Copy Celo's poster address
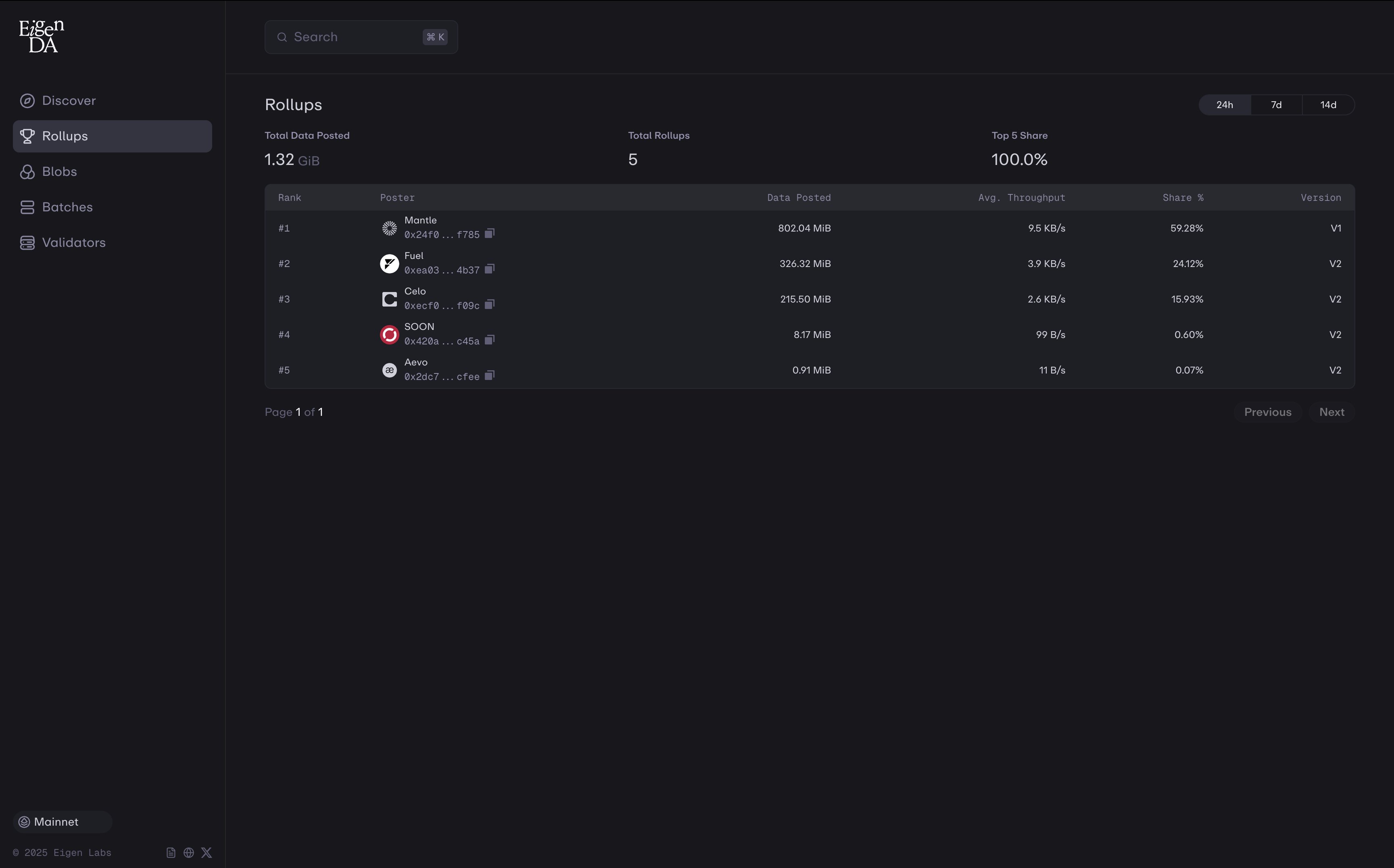1394x868 pixels. tap(490, 305)
